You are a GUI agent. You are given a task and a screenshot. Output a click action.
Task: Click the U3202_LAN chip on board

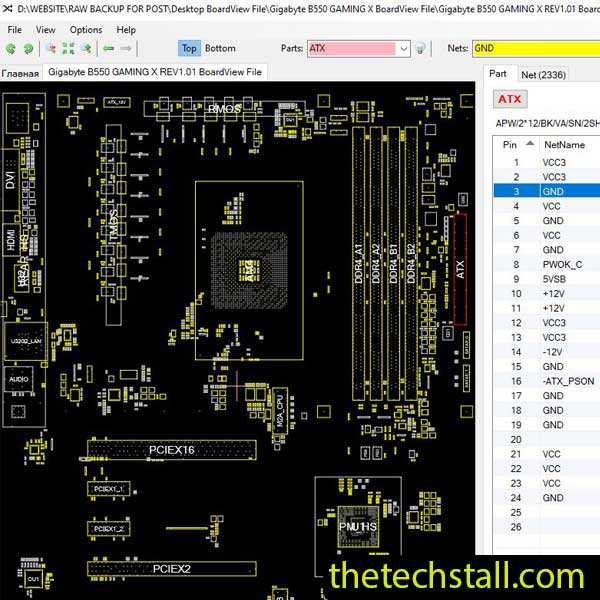(x=26, y=341)
